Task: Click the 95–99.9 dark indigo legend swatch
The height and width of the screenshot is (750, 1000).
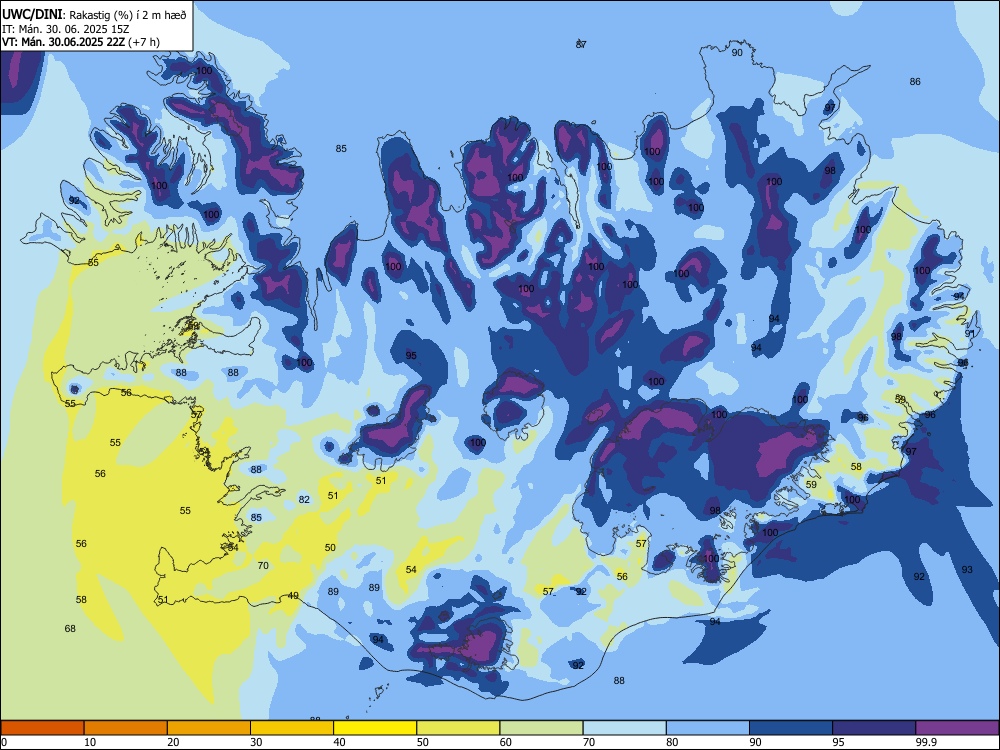Action: (x=874, y=728)
